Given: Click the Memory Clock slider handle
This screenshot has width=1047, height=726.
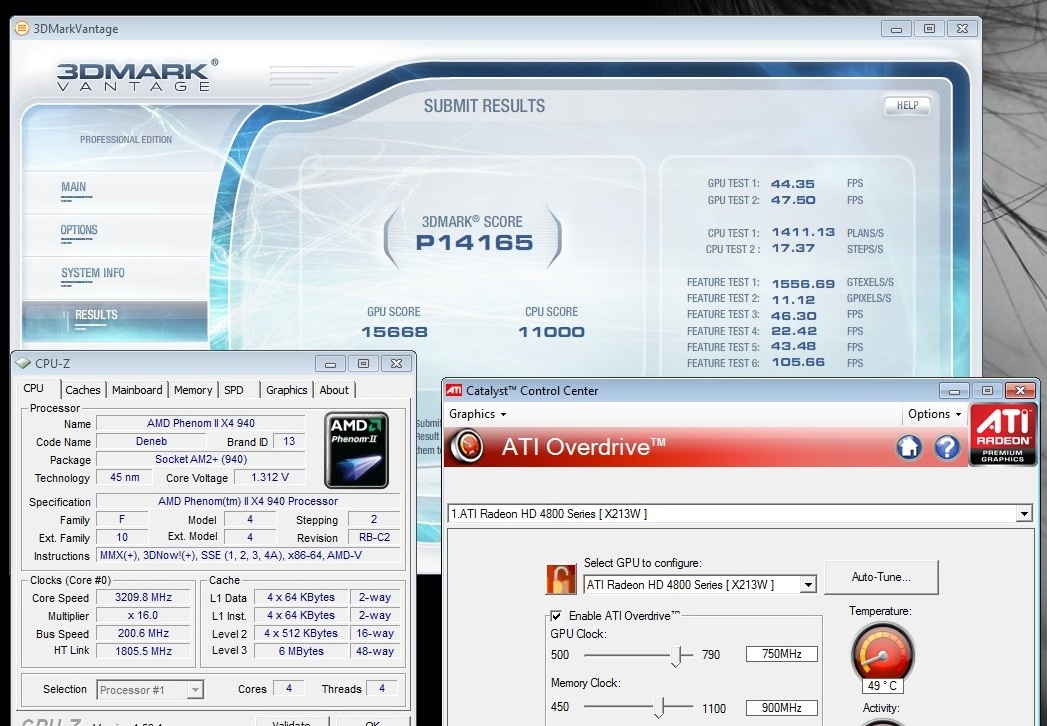Looking at the screenshot, I should tap(660, 707).
